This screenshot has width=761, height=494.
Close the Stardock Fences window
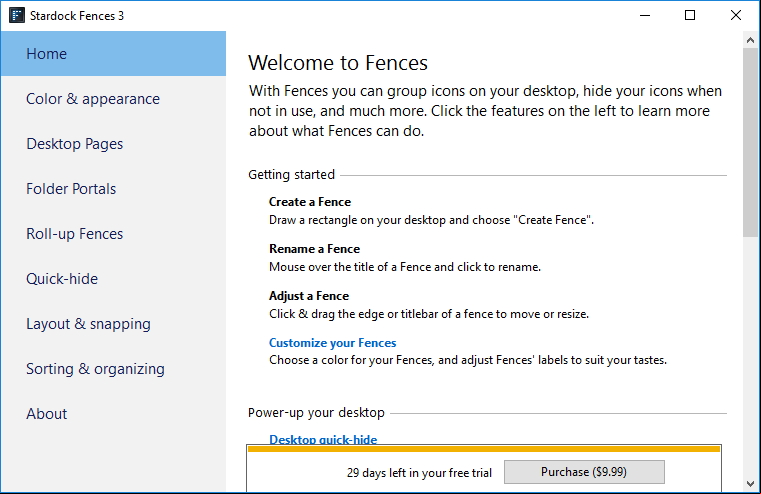[x=736, y=16]
